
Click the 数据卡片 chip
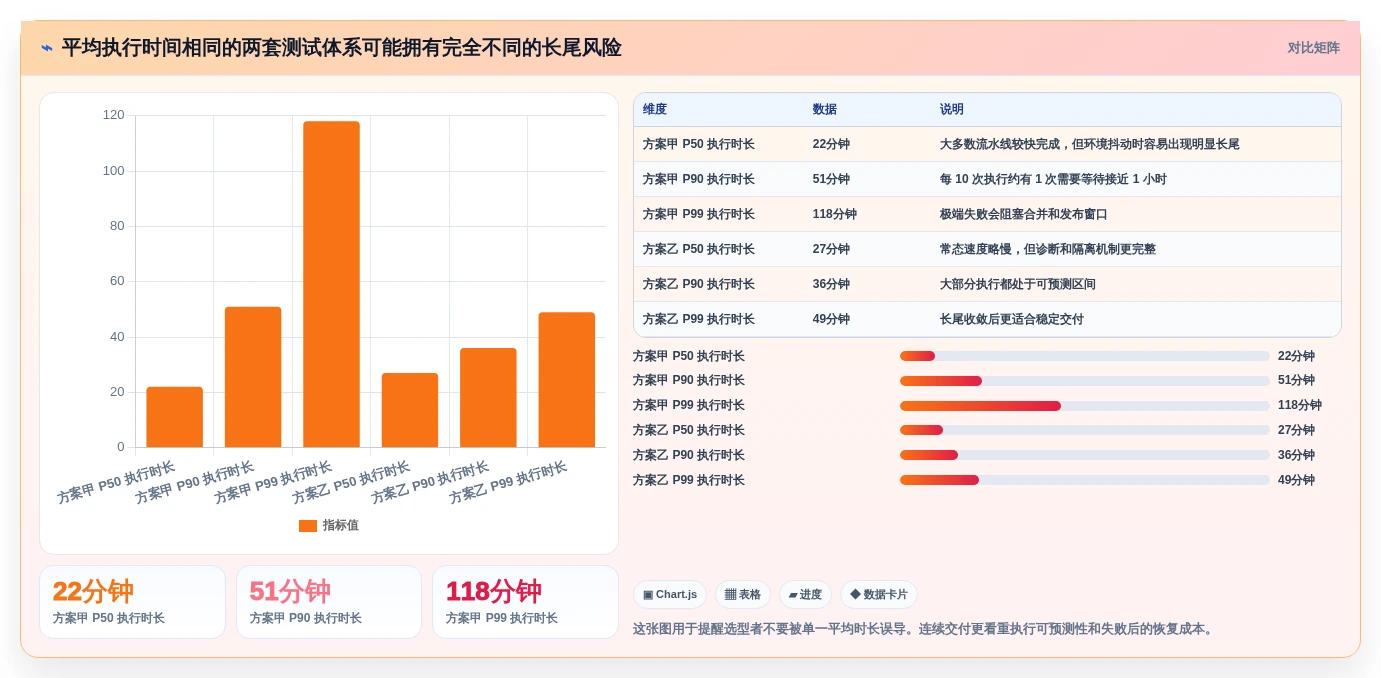(879, 595)
